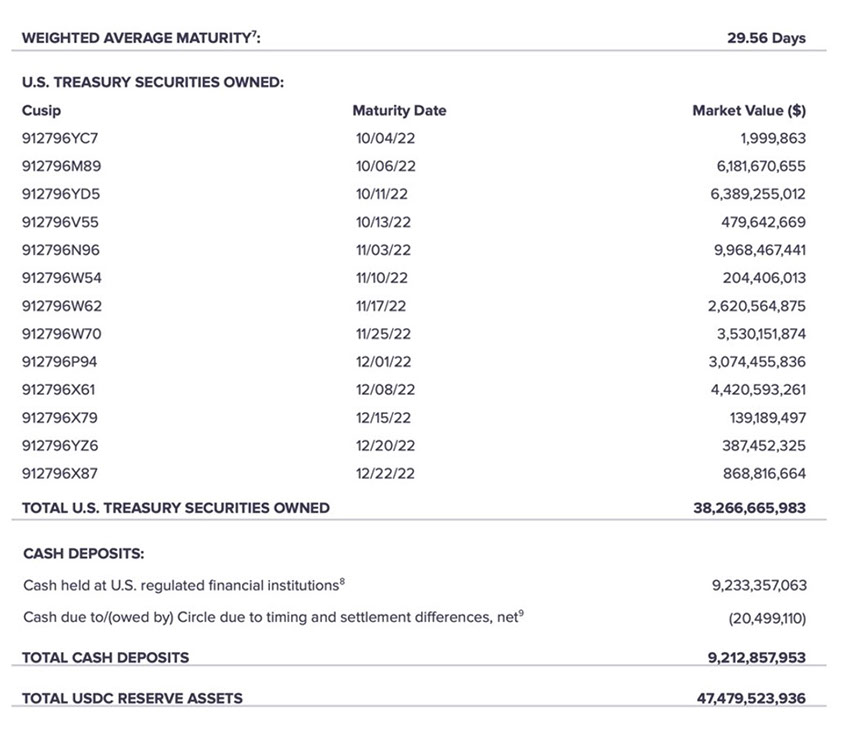This screenshot has width=851, height=730.
Task: Select Cusip 912796W70
Action: point(61,334)
